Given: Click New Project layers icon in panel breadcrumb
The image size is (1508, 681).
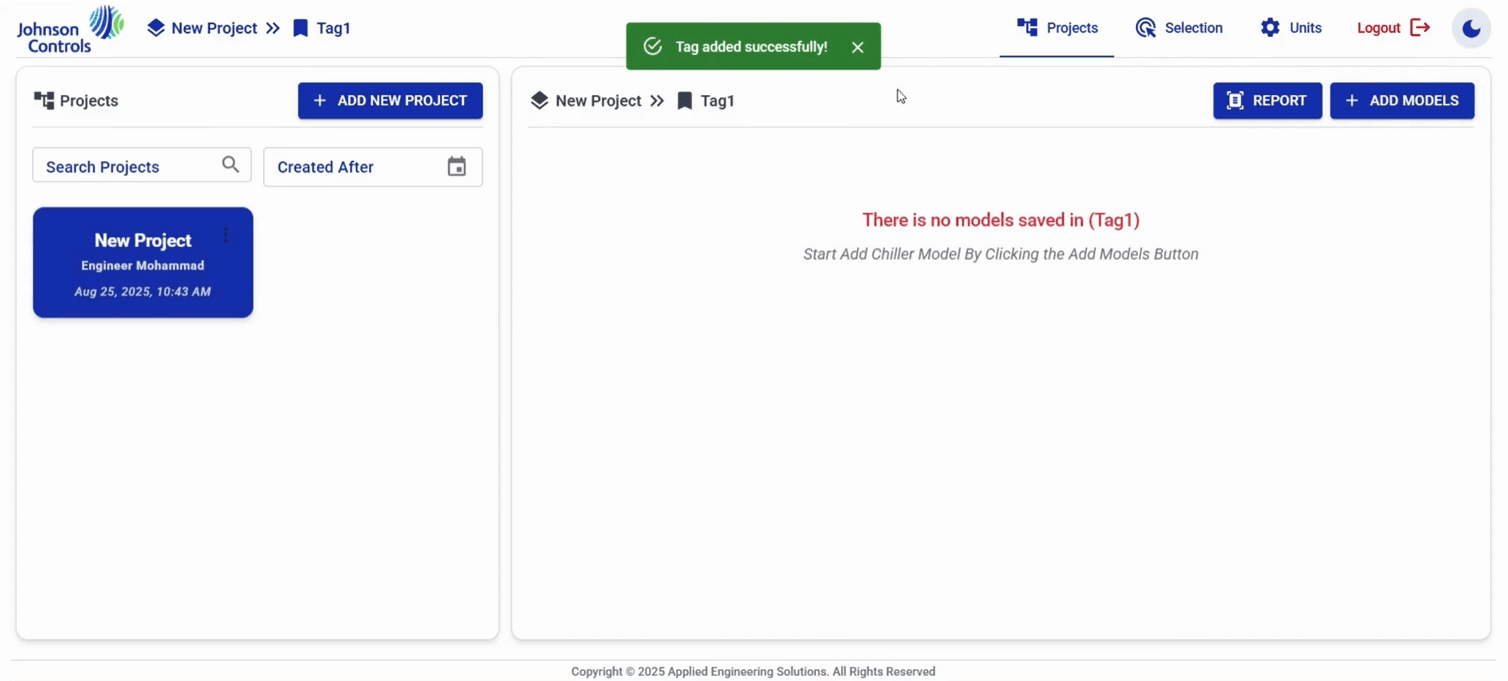Looking at the screenshot, I should coord(540,101).
